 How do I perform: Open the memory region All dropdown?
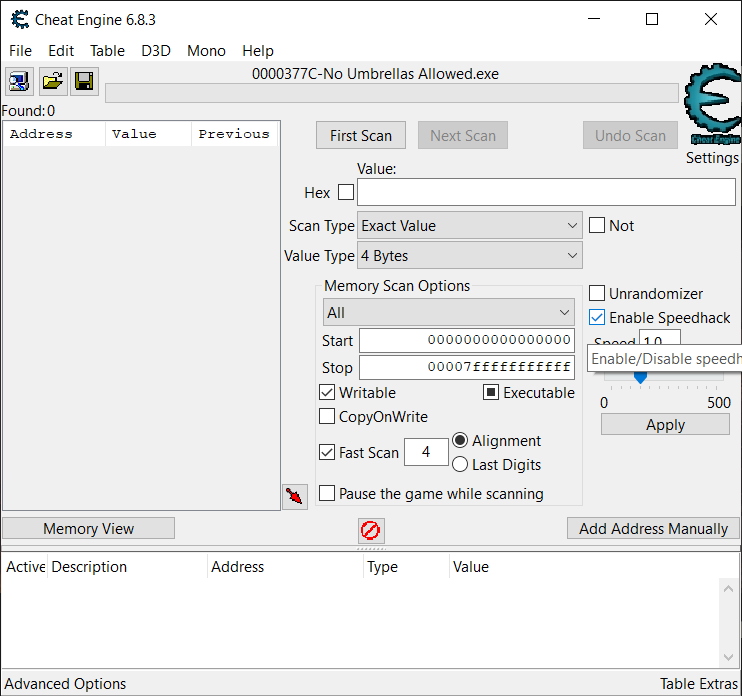pos(449,312)
